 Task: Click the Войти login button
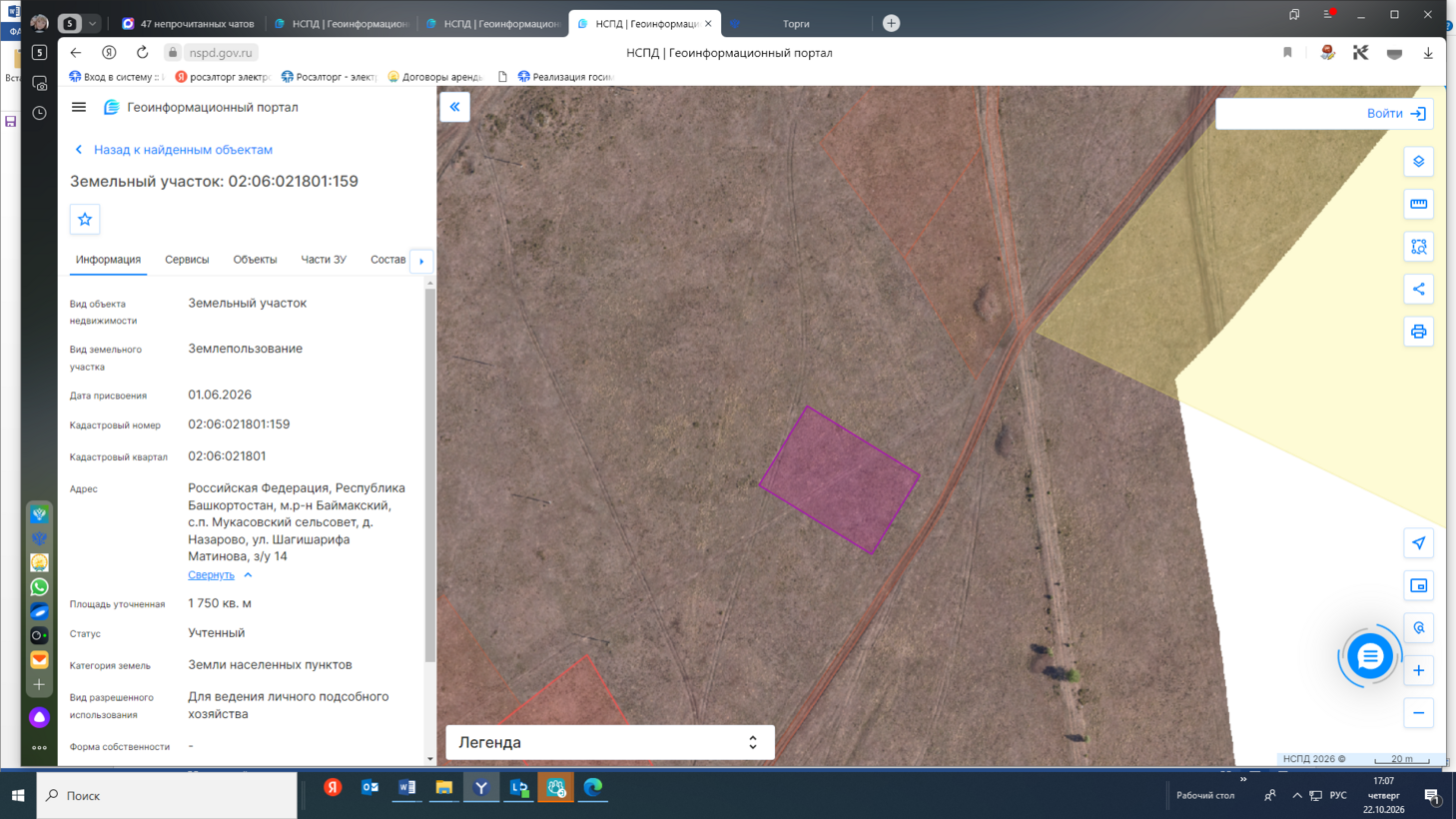[x=1396, y=114]
